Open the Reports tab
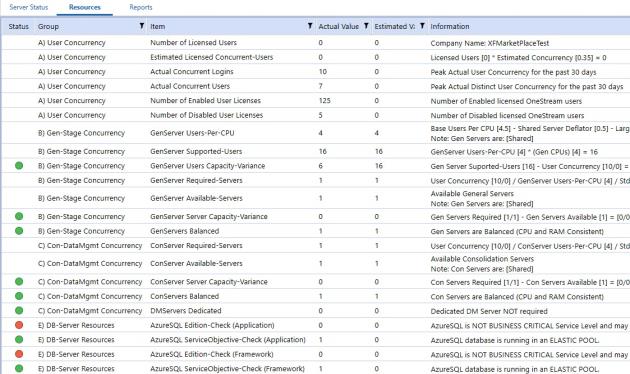 pos(141,7)
